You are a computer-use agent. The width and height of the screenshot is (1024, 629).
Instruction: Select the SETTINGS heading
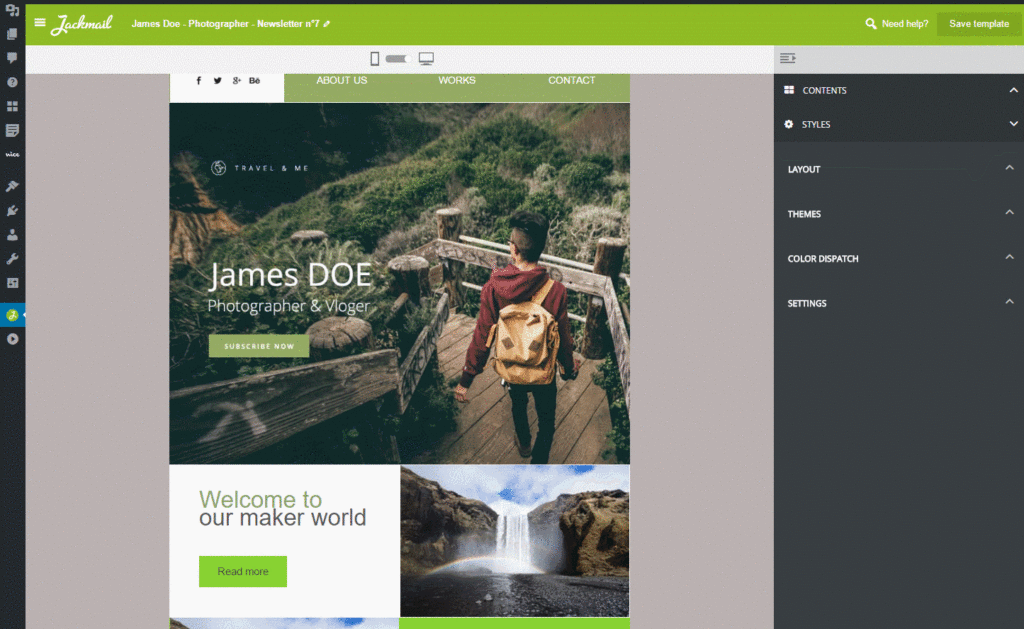click(807, 304)
